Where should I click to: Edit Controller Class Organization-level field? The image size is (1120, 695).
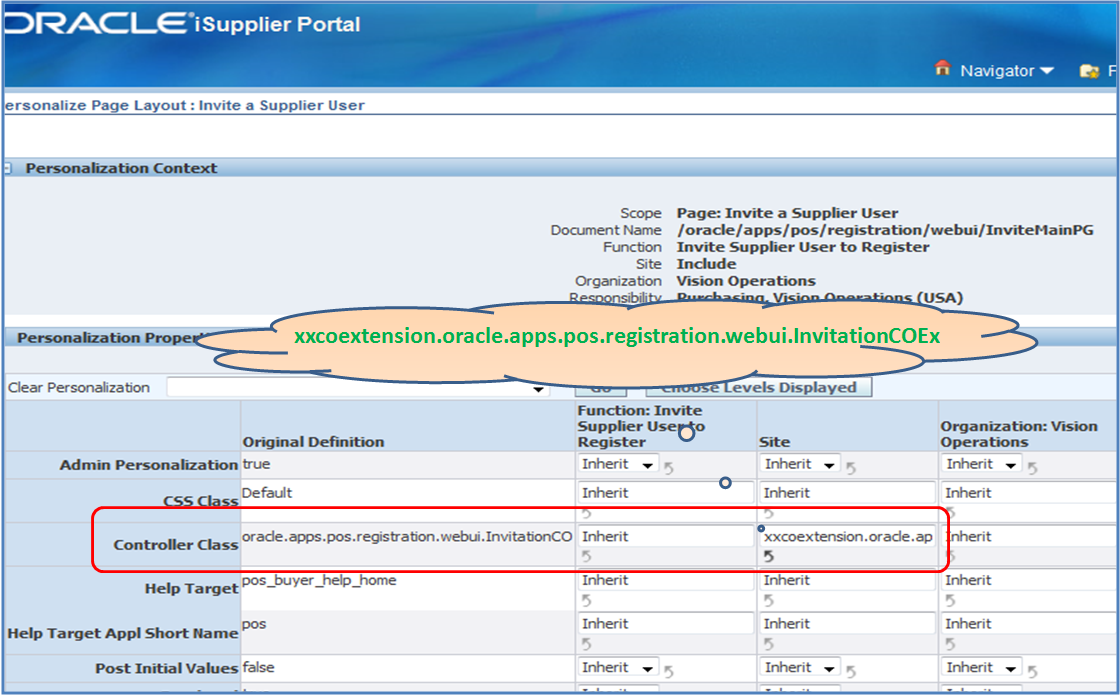(x=1029, y=536)
